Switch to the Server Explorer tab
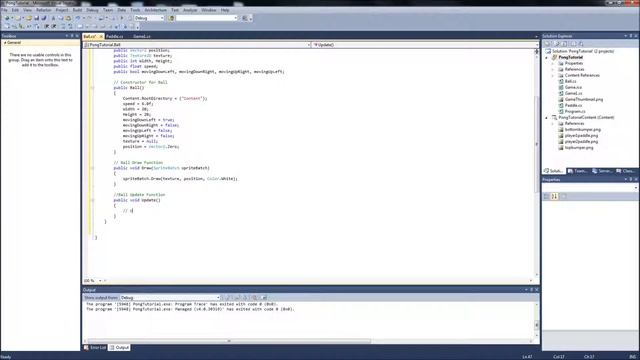Screen dimensions: 640x360 602,171
